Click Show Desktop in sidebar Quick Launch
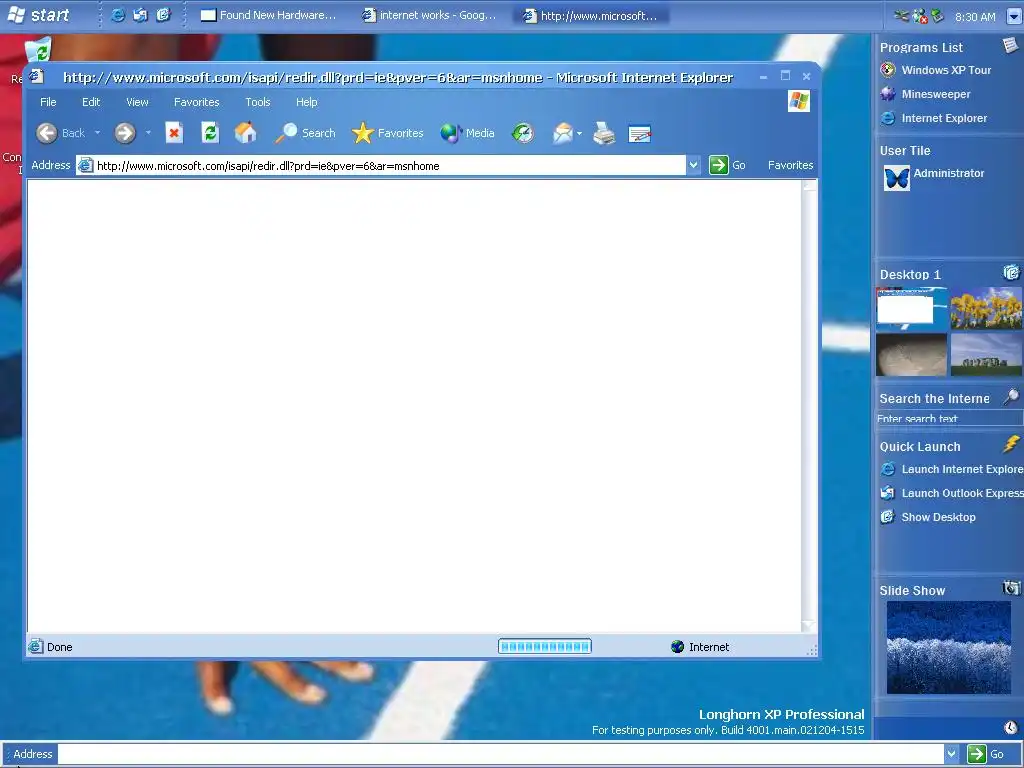 coord(928,517)
